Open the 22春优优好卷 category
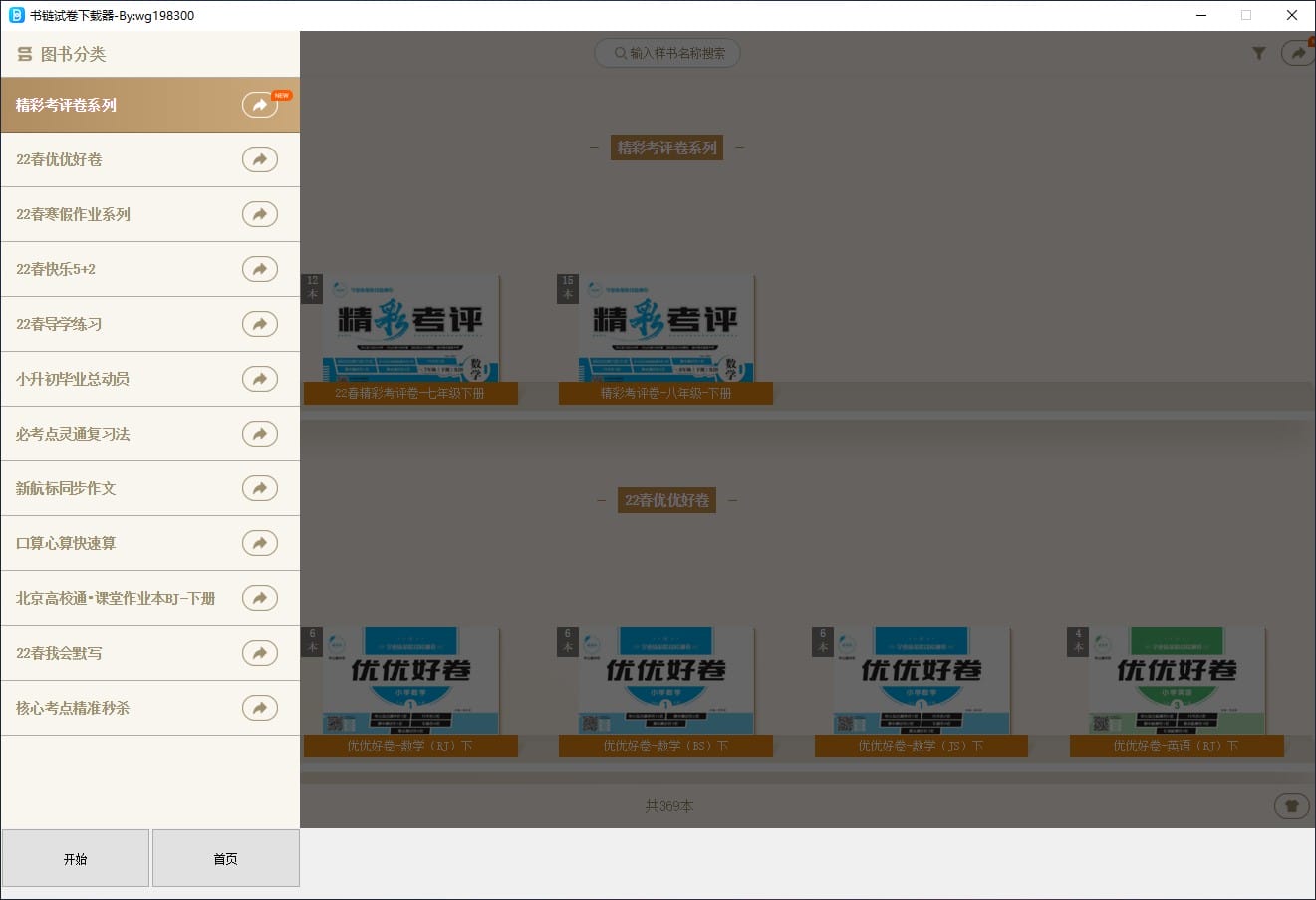The height and width of the screenshot is (900, 1316). point(150,159)
